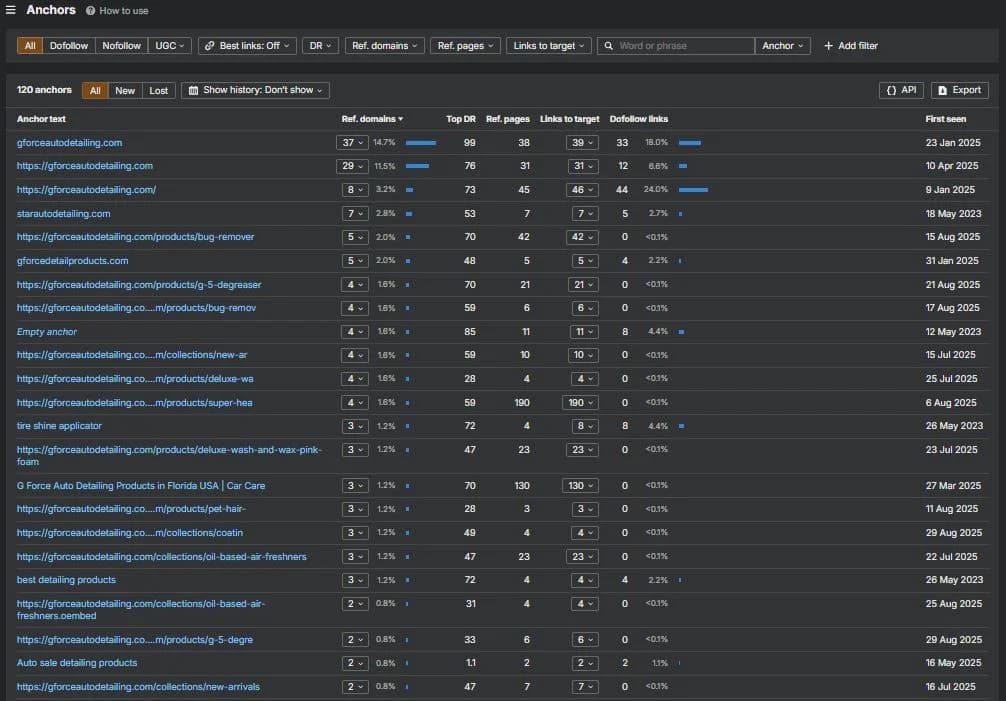Open the Show history dropdown

point(255,90)
